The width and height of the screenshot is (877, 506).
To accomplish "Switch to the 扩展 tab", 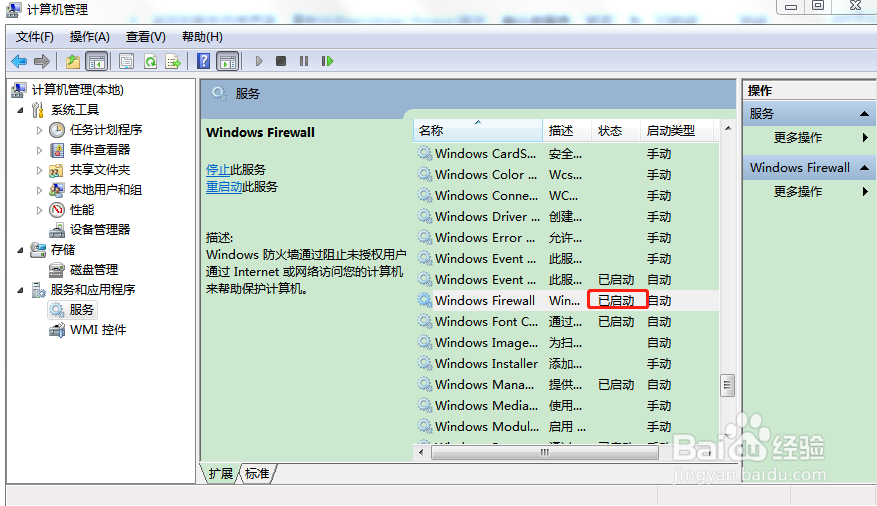I will pyautogui.click(x=220, y=474).
